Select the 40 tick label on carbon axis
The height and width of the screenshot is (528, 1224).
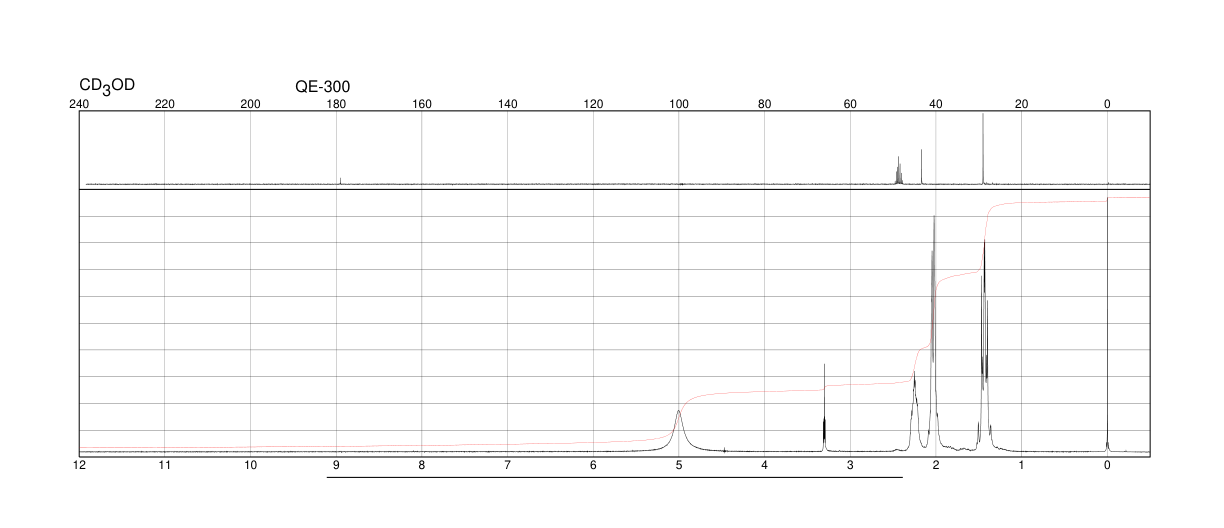(936, 104)
